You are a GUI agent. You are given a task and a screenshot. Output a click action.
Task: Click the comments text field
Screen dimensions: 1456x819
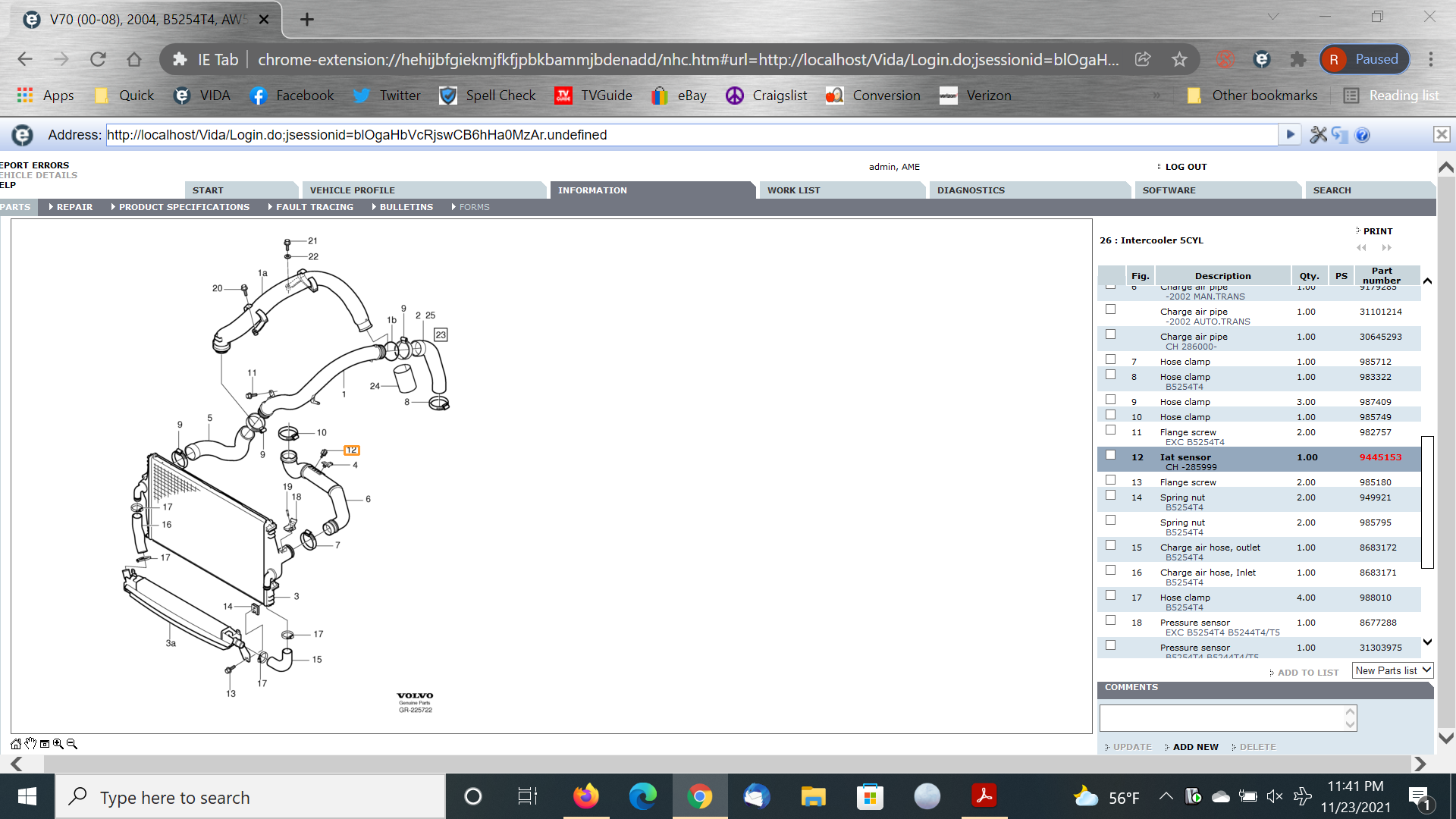point(1221,717)
